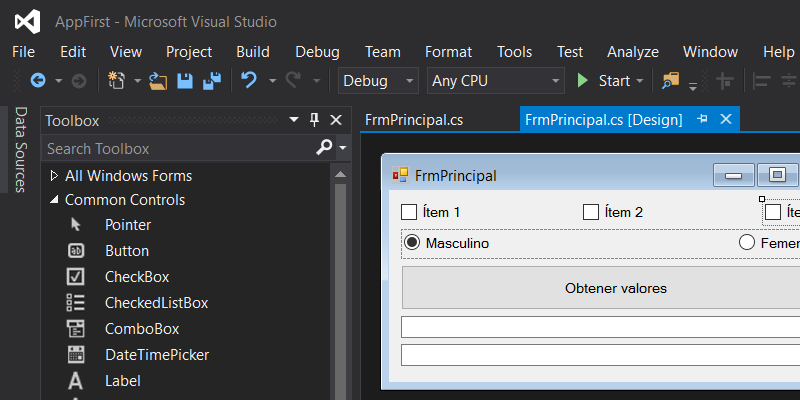Expand the All Windows Forms group
Image resolution: width=800 pixels, height=400 pixels.
pyautogui.click(x=54, y=176)
